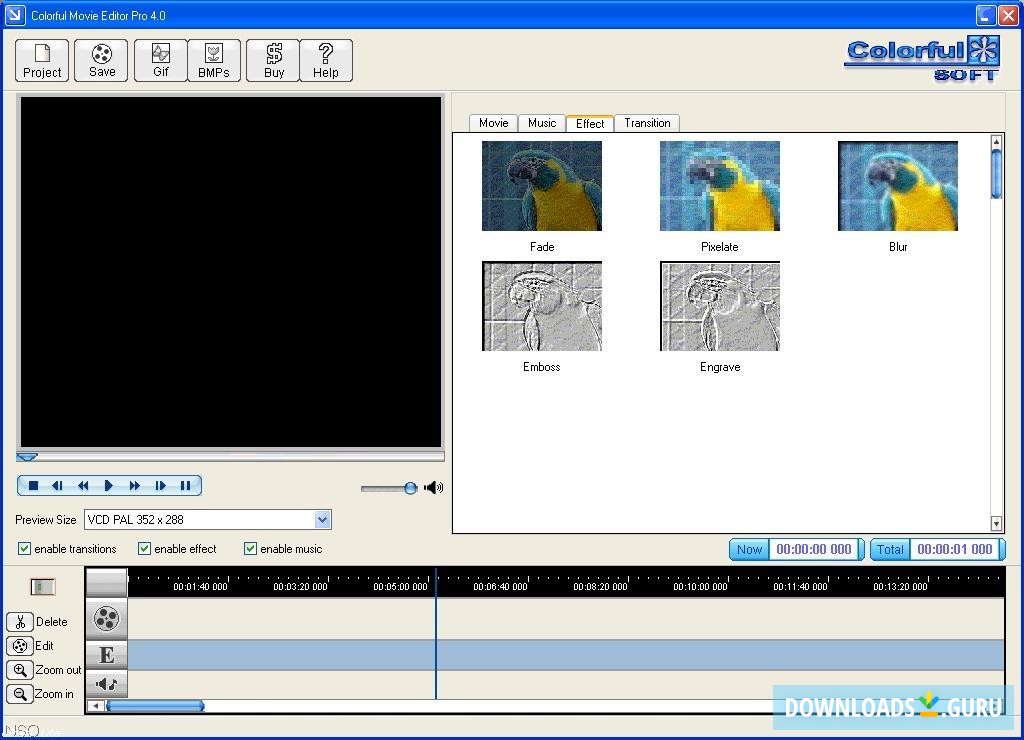Click the Save film reel icon
Viewport: 1024px width, 740px height.
tap(102, 55)
